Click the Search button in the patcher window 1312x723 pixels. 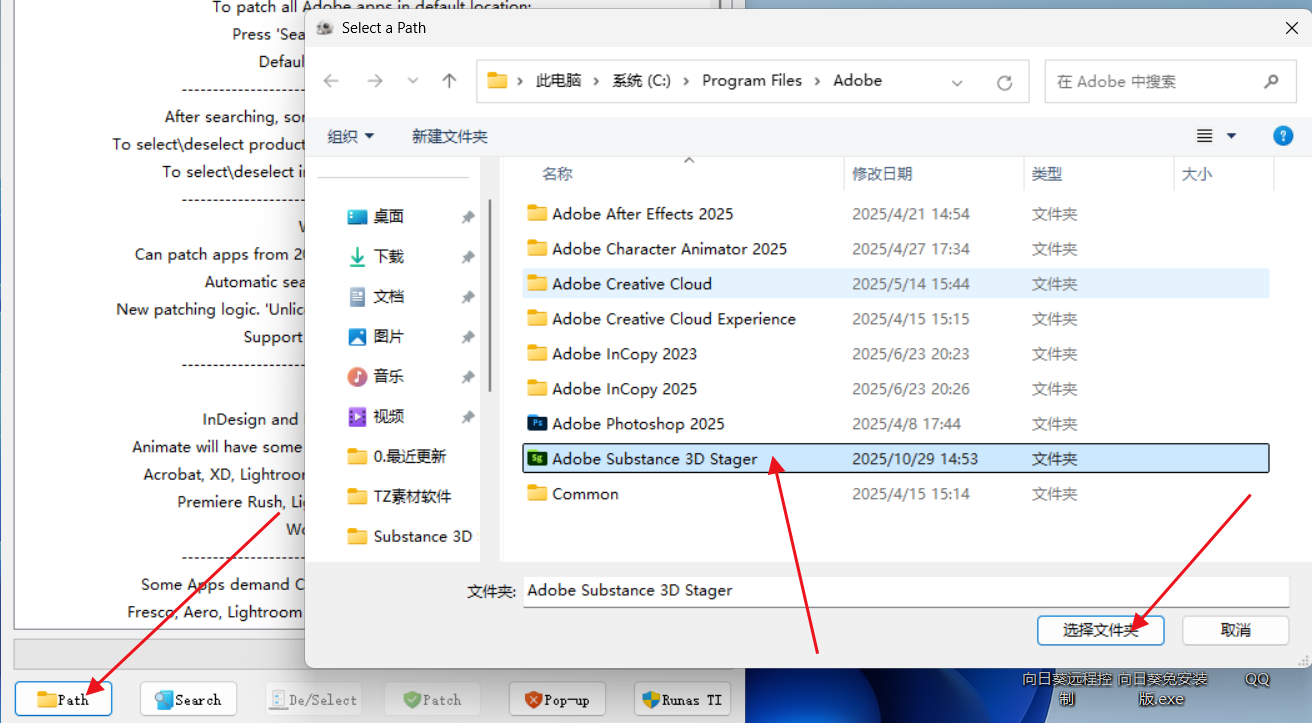point(188,699)
